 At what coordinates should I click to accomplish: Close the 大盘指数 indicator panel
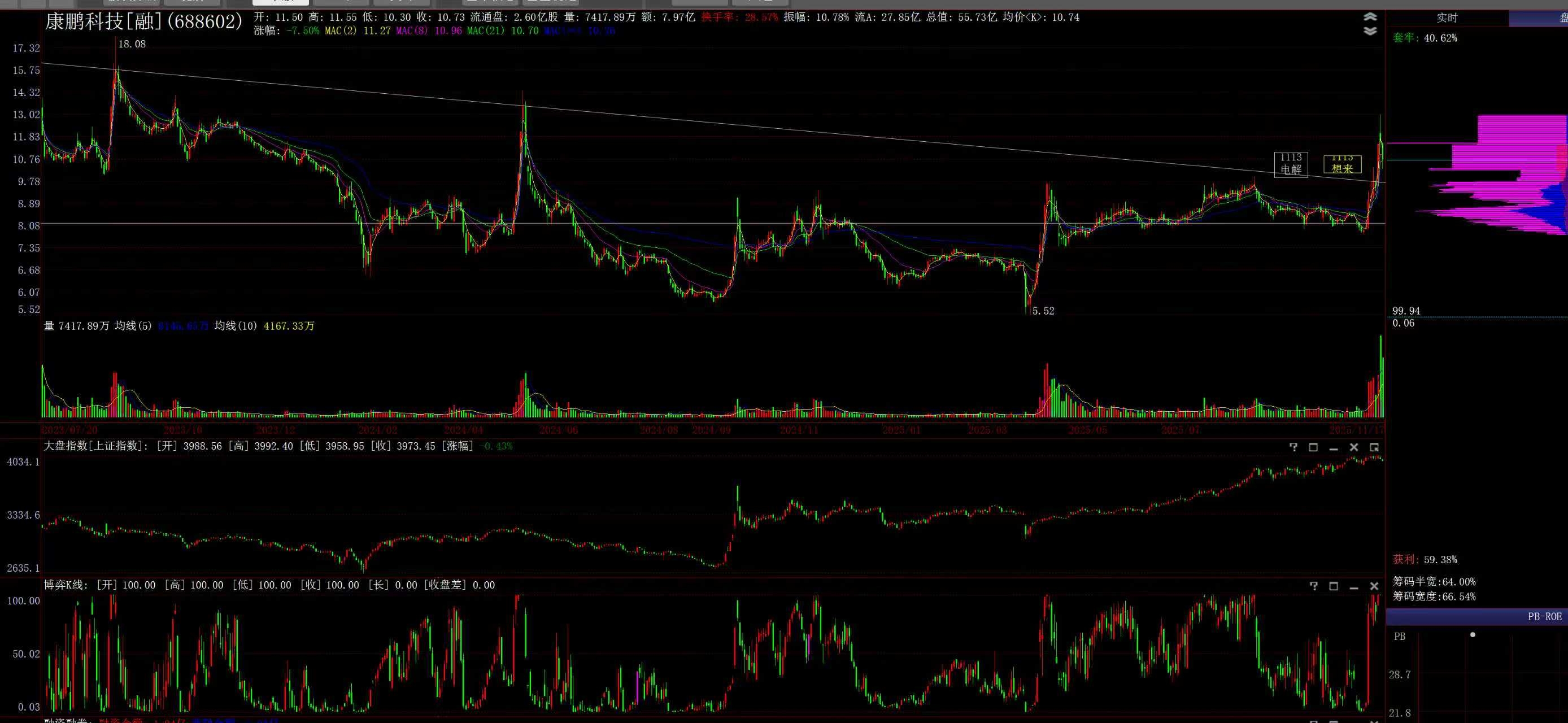1354,447
